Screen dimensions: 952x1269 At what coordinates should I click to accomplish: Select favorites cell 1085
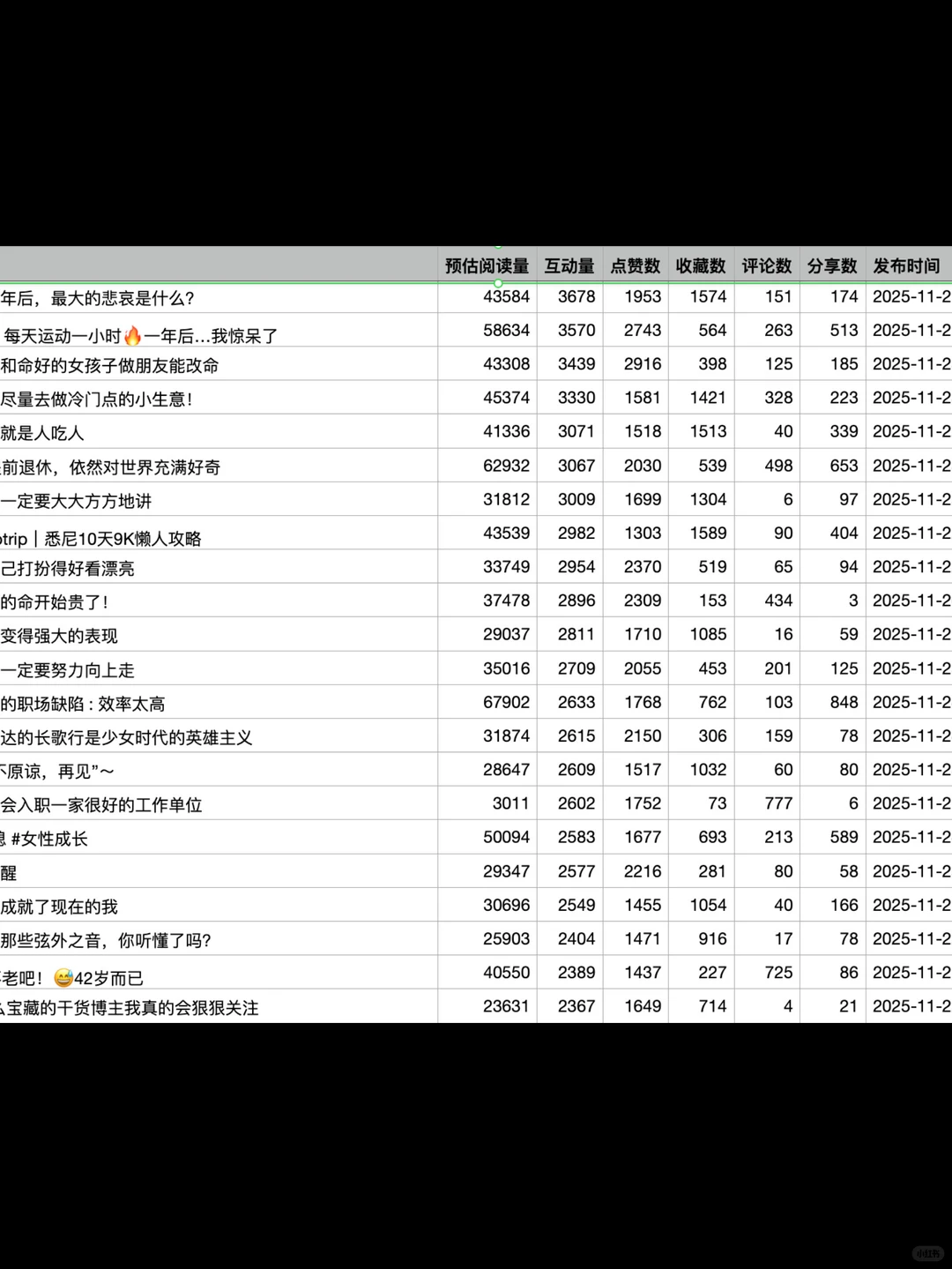click(x=701, y=634)
